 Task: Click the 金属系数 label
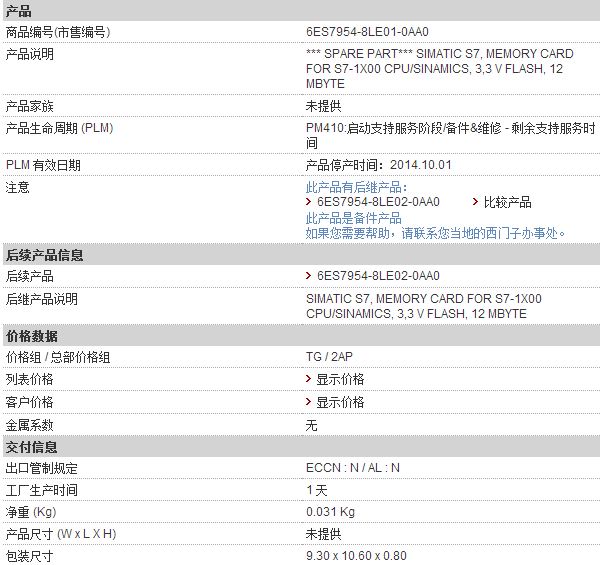pyautogui.click(x=29, y=425)
